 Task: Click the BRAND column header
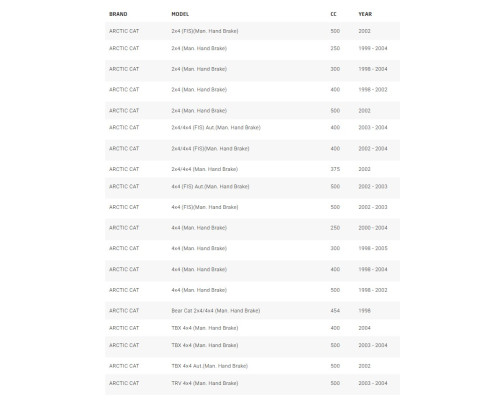click(x=118, y=14)
